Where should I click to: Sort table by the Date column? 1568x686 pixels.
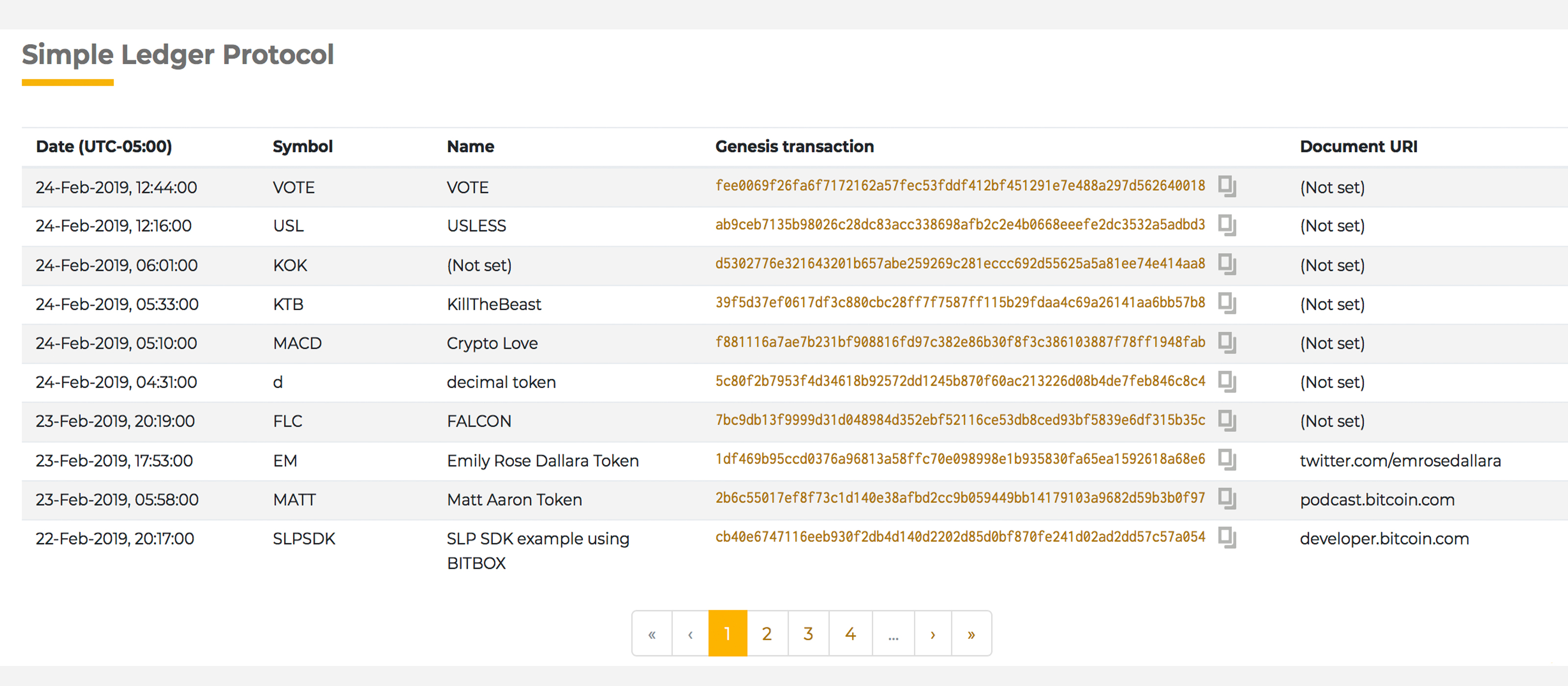click(x=104, y=146)
